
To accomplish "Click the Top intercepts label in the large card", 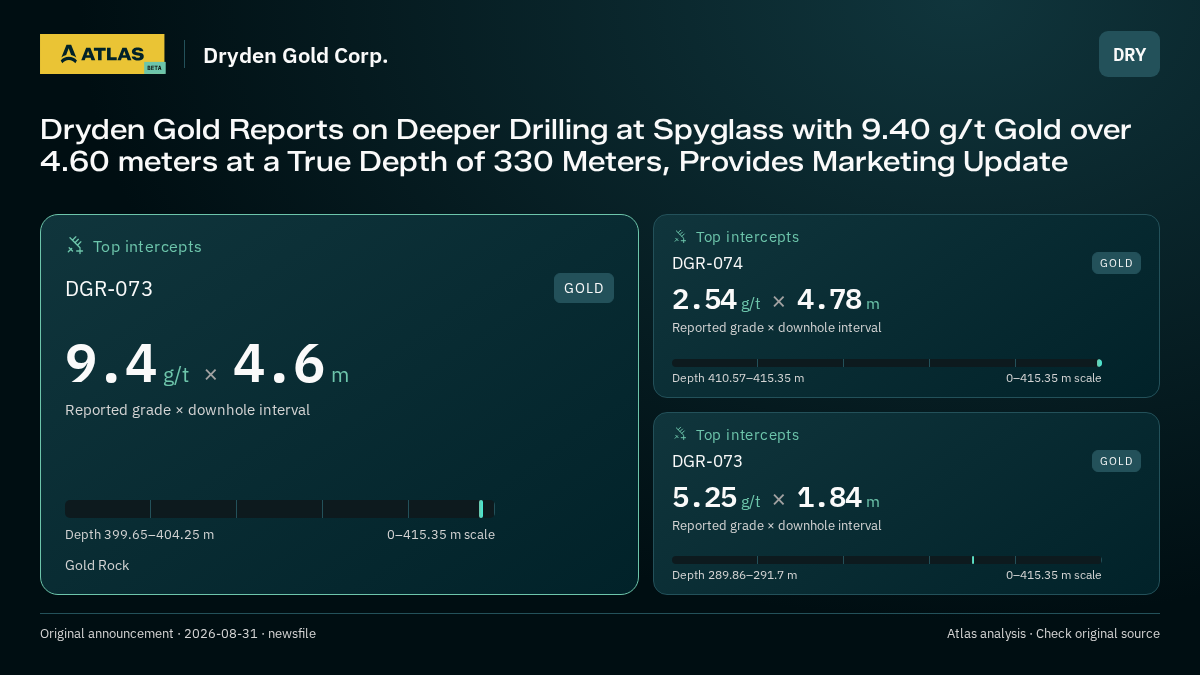I will tap(147, 246).
